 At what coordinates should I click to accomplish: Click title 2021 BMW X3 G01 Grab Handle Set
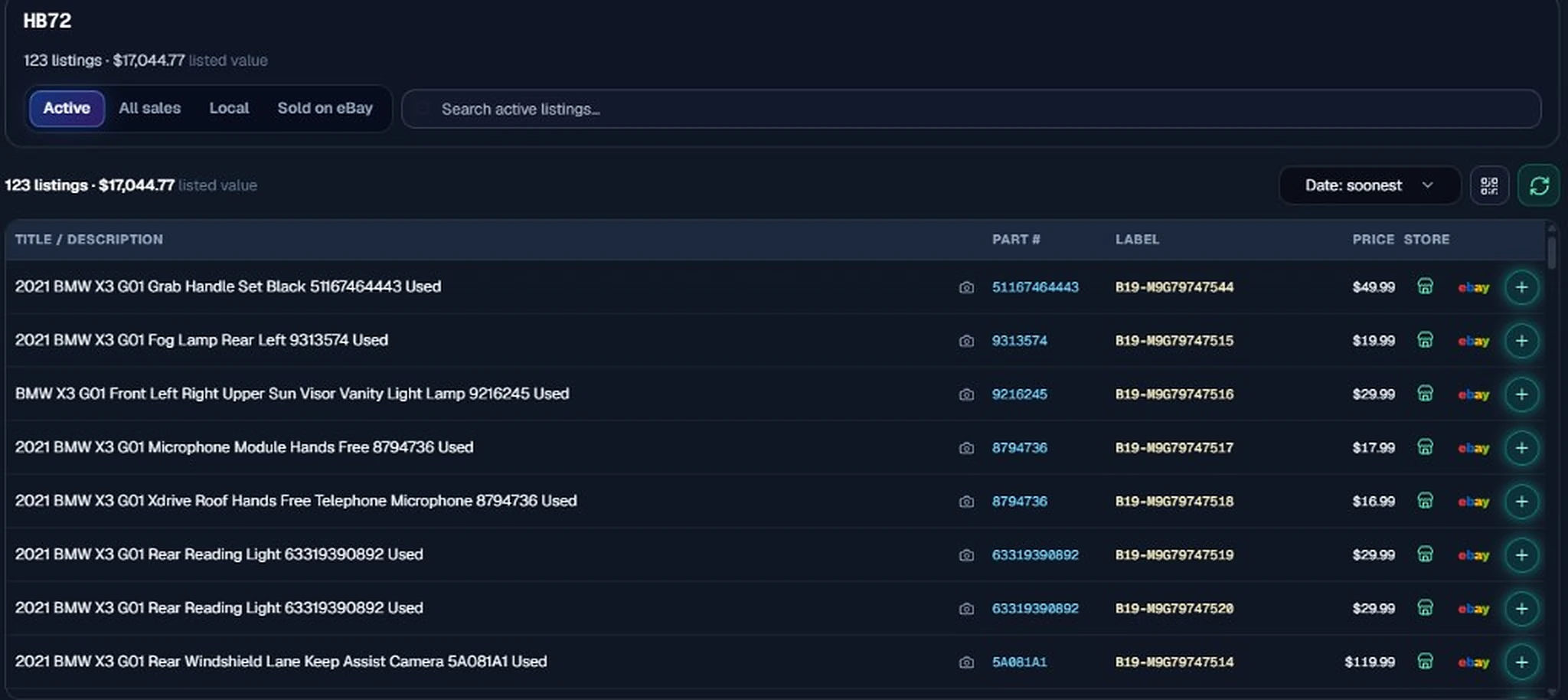click(228, 286)
